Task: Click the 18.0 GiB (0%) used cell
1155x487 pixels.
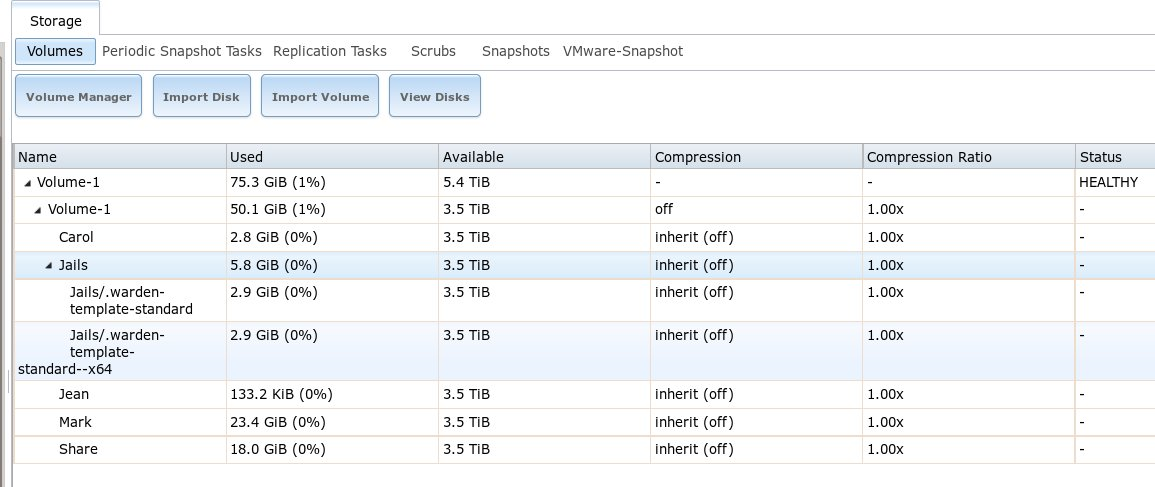Action: pyautogui.click(x=332, y=449)
